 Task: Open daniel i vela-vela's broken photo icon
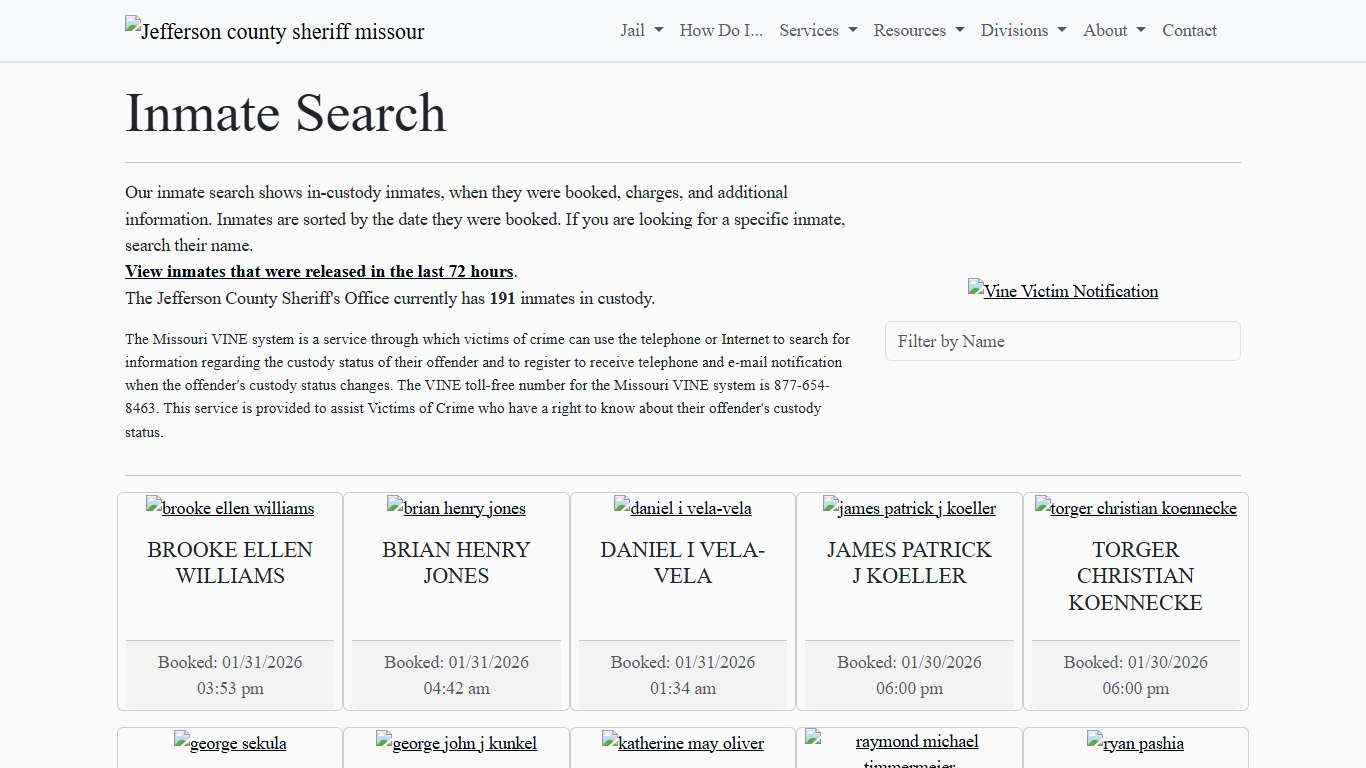tap(682, 508)
